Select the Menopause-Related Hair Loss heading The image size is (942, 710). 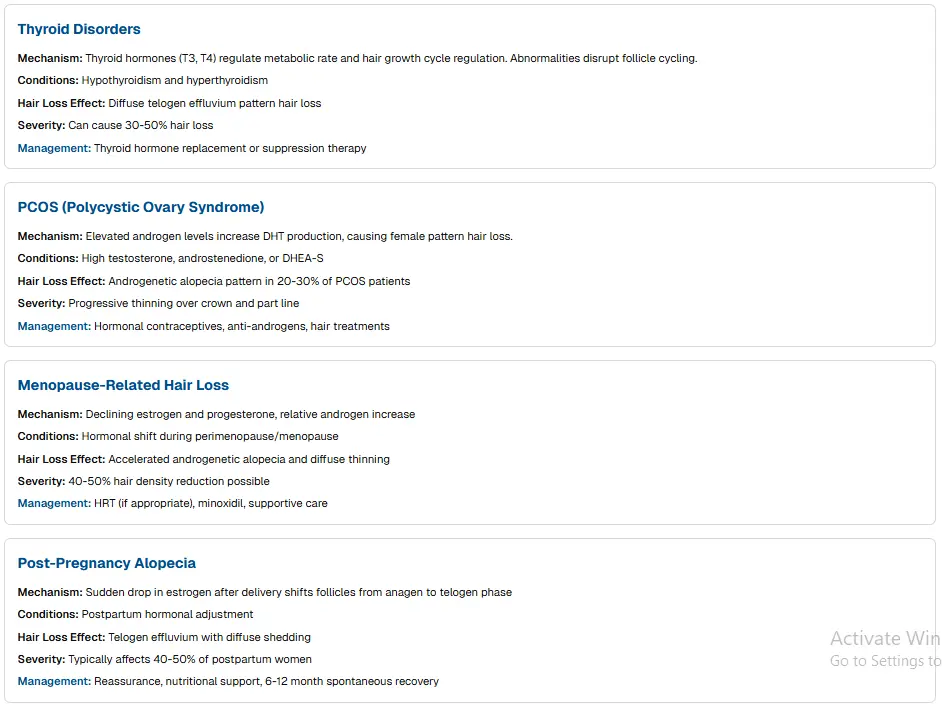(123, 386)
